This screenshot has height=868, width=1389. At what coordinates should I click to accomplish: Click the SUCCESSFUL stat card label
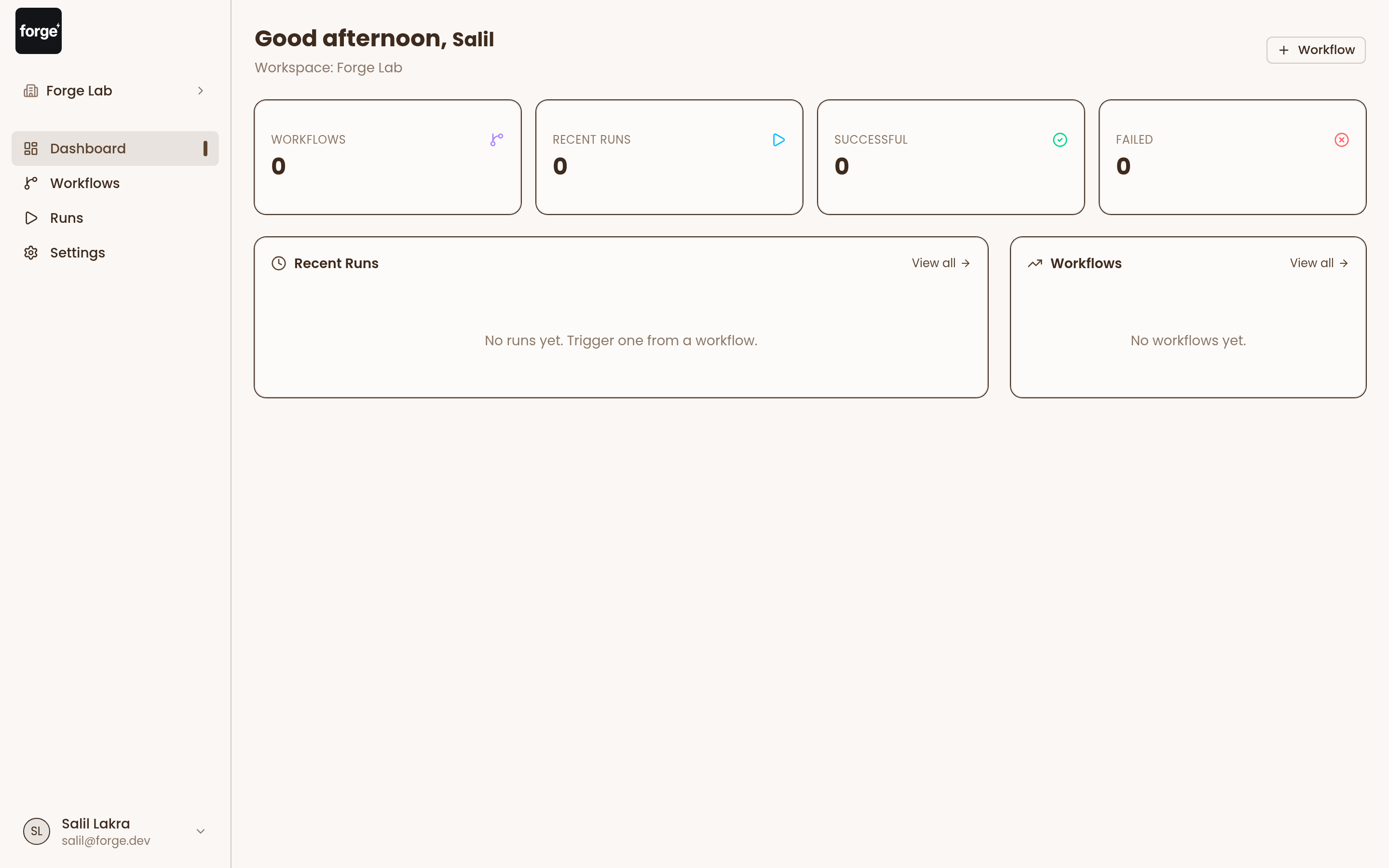[871, 139]
